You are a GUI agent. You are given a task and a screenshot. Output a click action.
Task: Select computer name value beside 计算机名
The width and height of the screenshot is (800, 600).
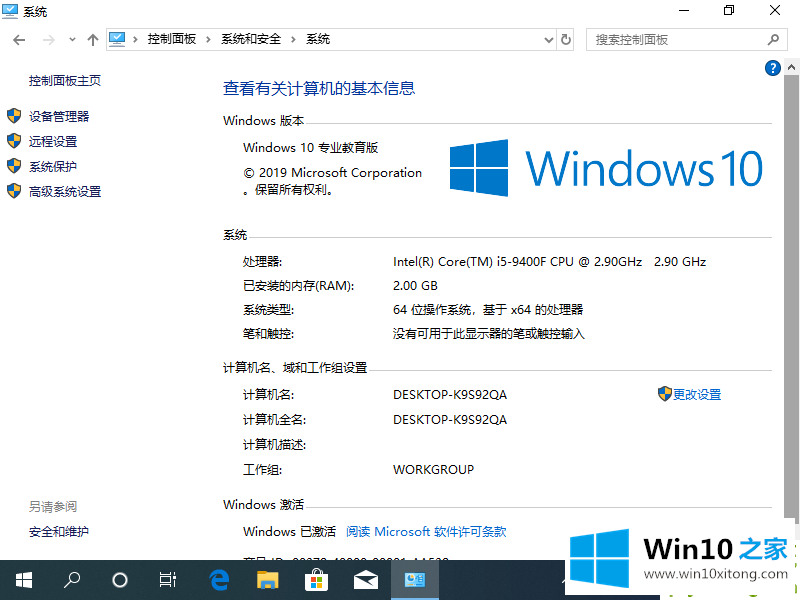click(450, 395)
